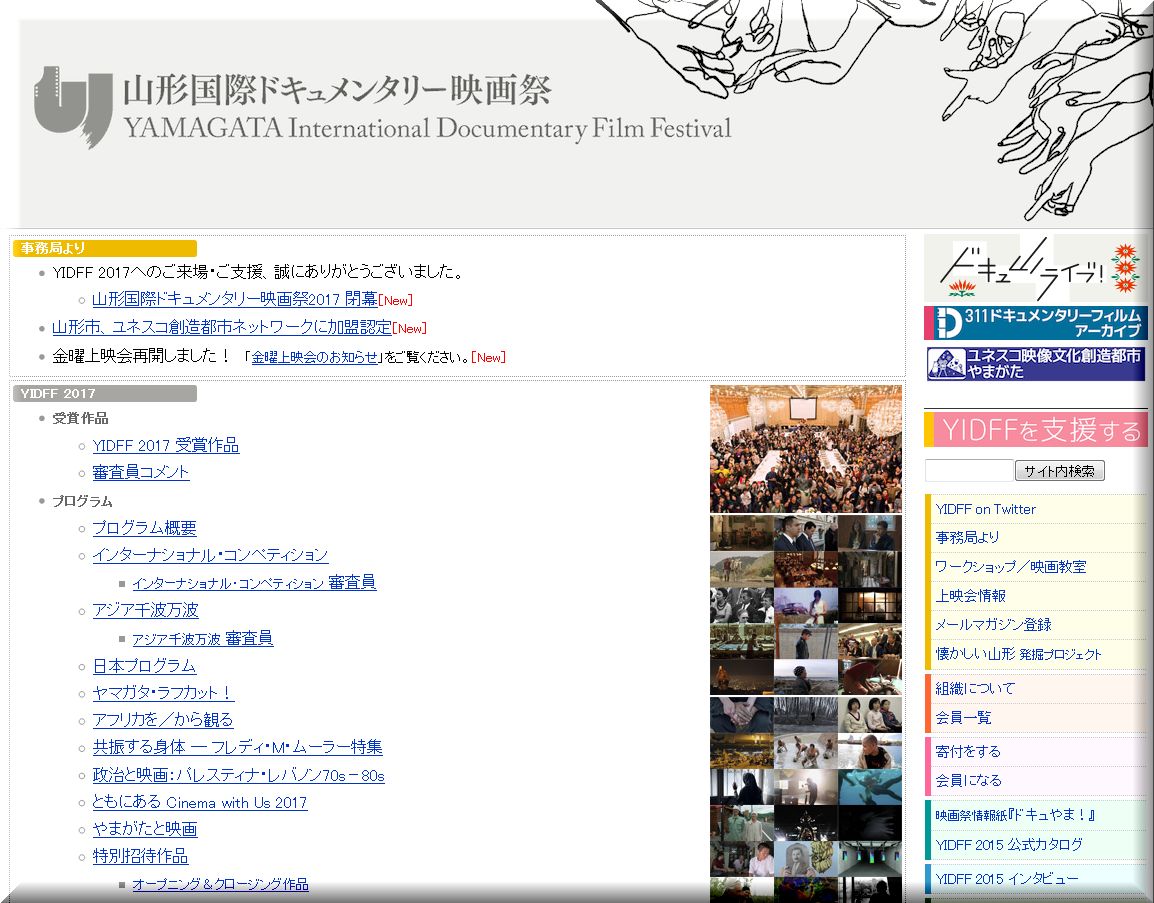Click the crowded banquet hall photo
Viewport: 1154px width, 903px height.
point(806,448)
